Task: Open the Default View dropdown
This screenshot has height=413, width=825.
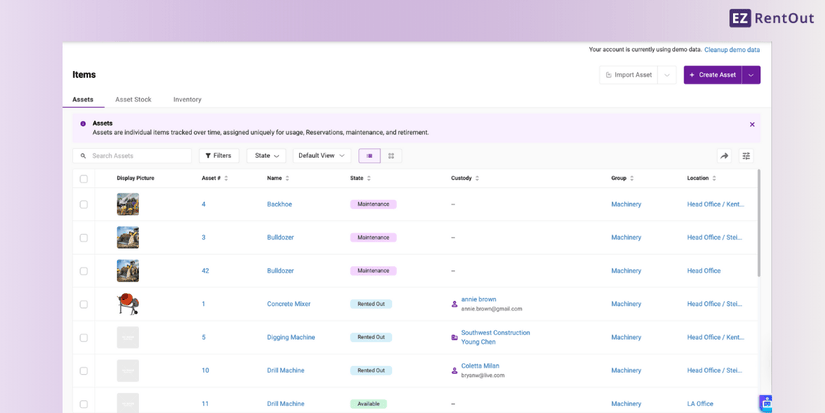Action: (321, 156)
